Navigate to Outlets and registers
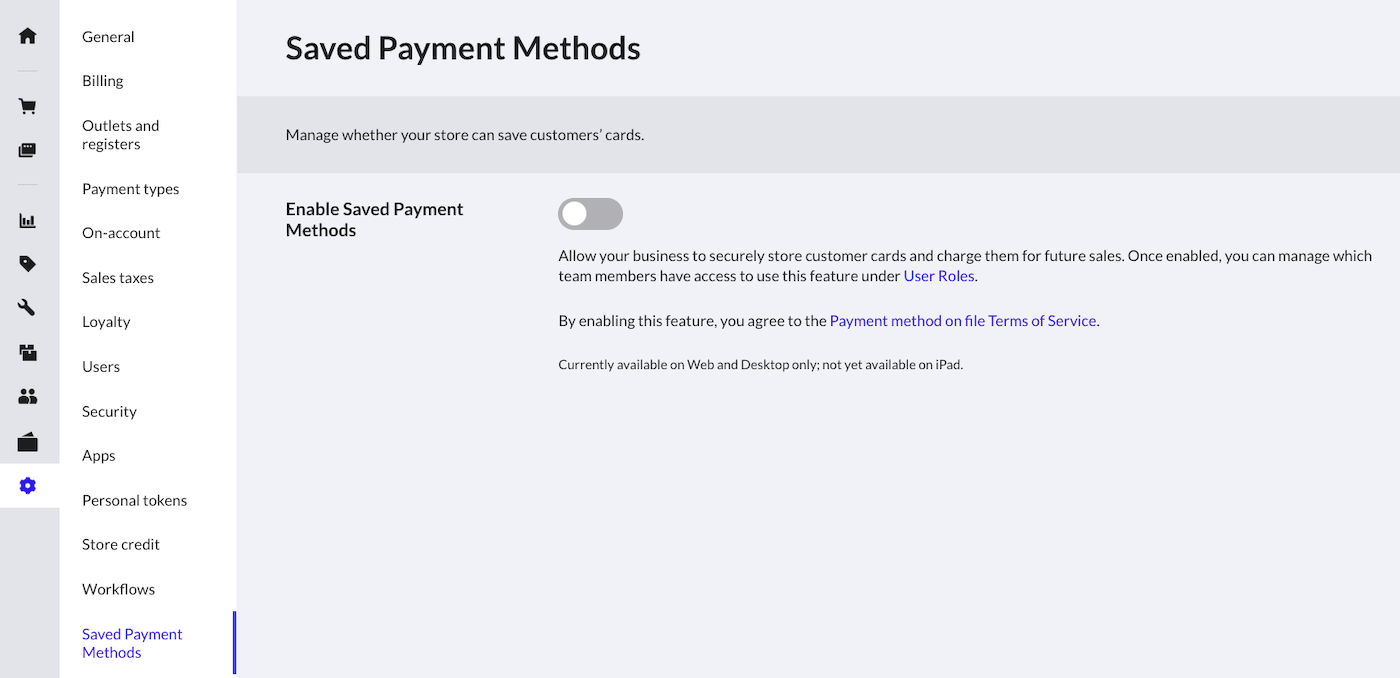The width and height of the screenshot is (1400, 678). [x=120, y=134]
